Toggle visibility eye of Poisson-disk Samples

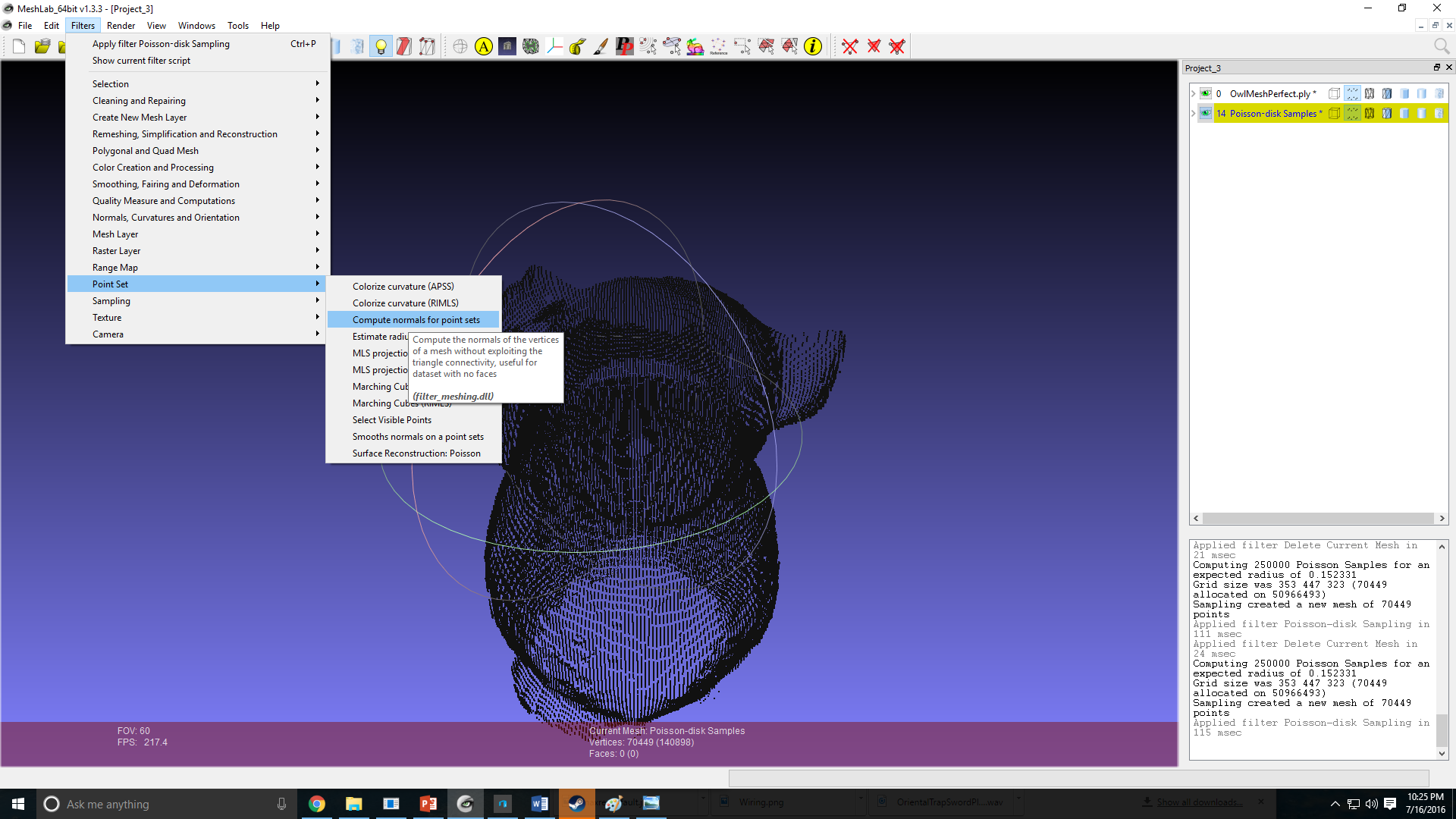click(x=1206, y=114)
